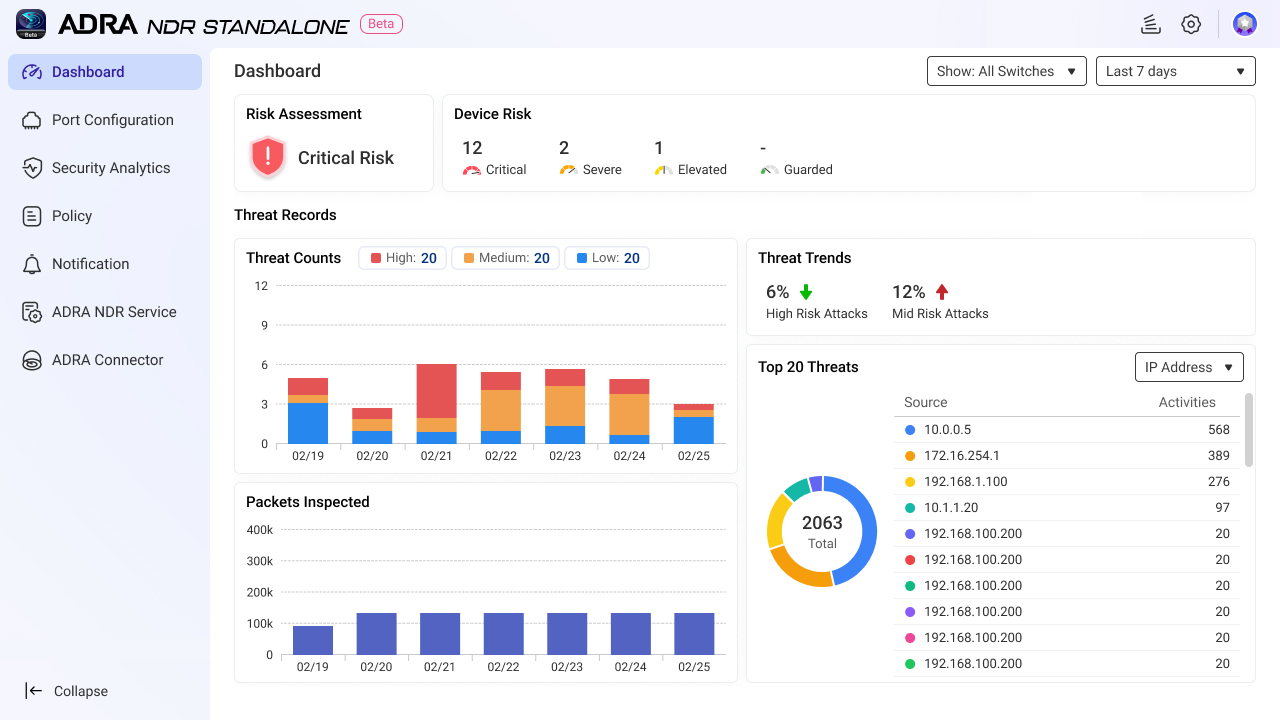Click the ADRA Connector icon
Viewport: 1280px width, 720px height.
[x=32, y=360]
